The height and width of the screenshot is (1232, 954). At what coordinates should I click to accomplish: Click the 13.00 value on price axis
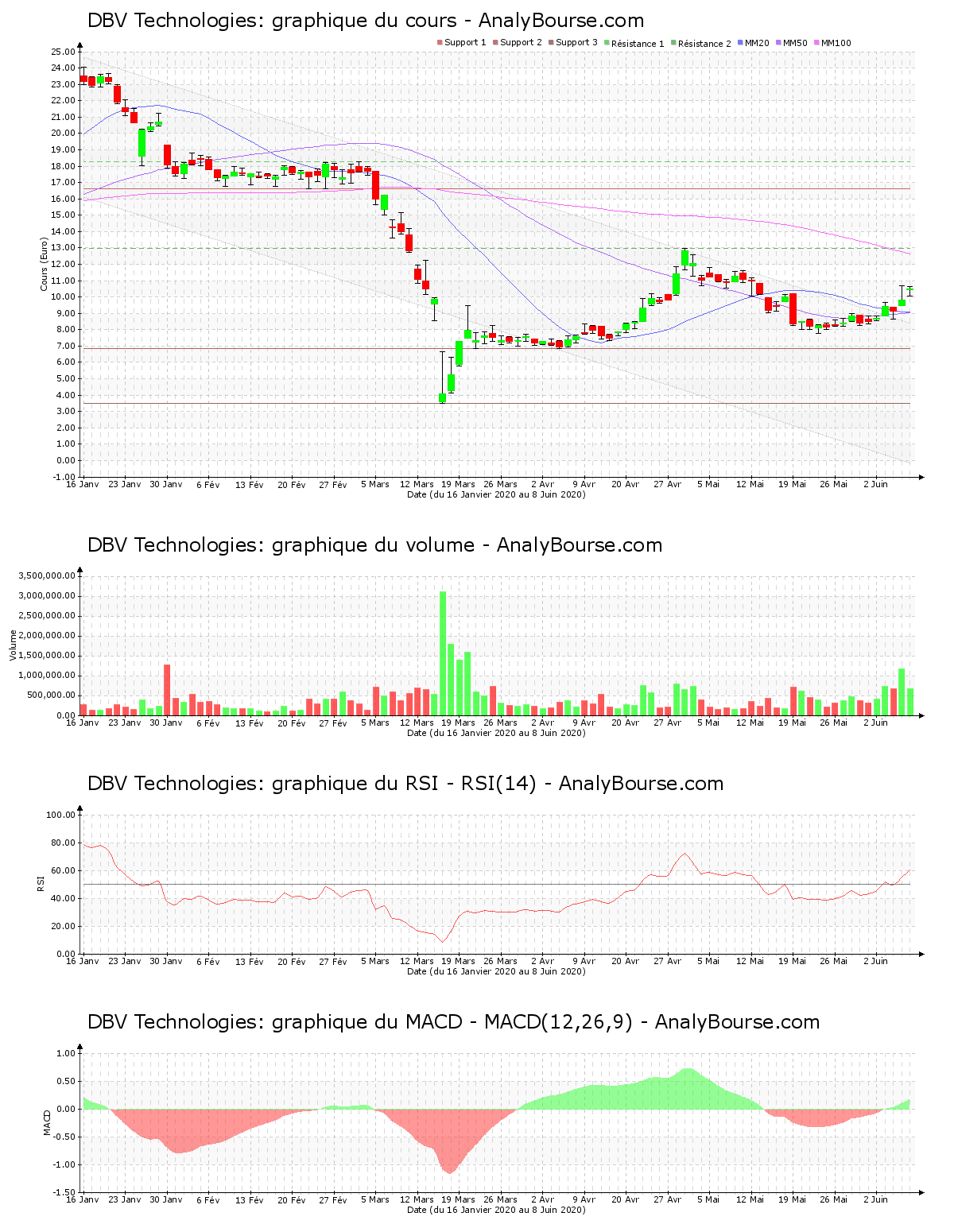pos(63,248)
